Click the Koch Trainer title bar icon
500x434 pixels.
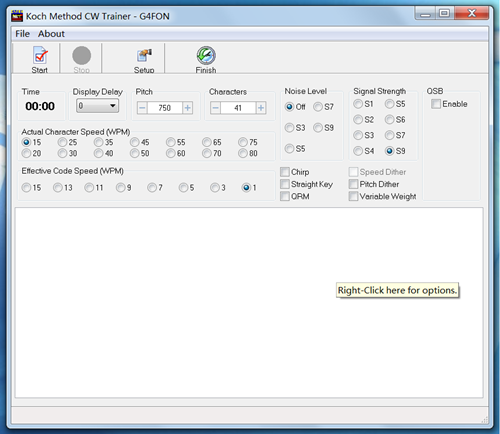click(x=17, y=16)
